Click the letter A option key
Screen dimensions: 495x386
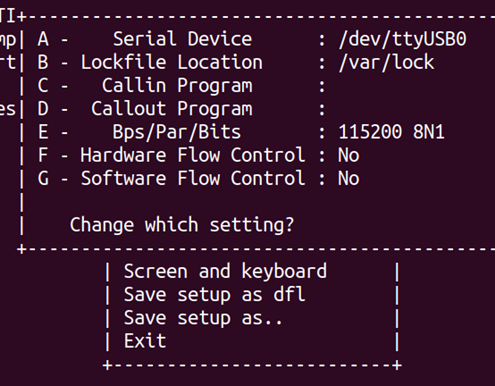coord(43,39)
